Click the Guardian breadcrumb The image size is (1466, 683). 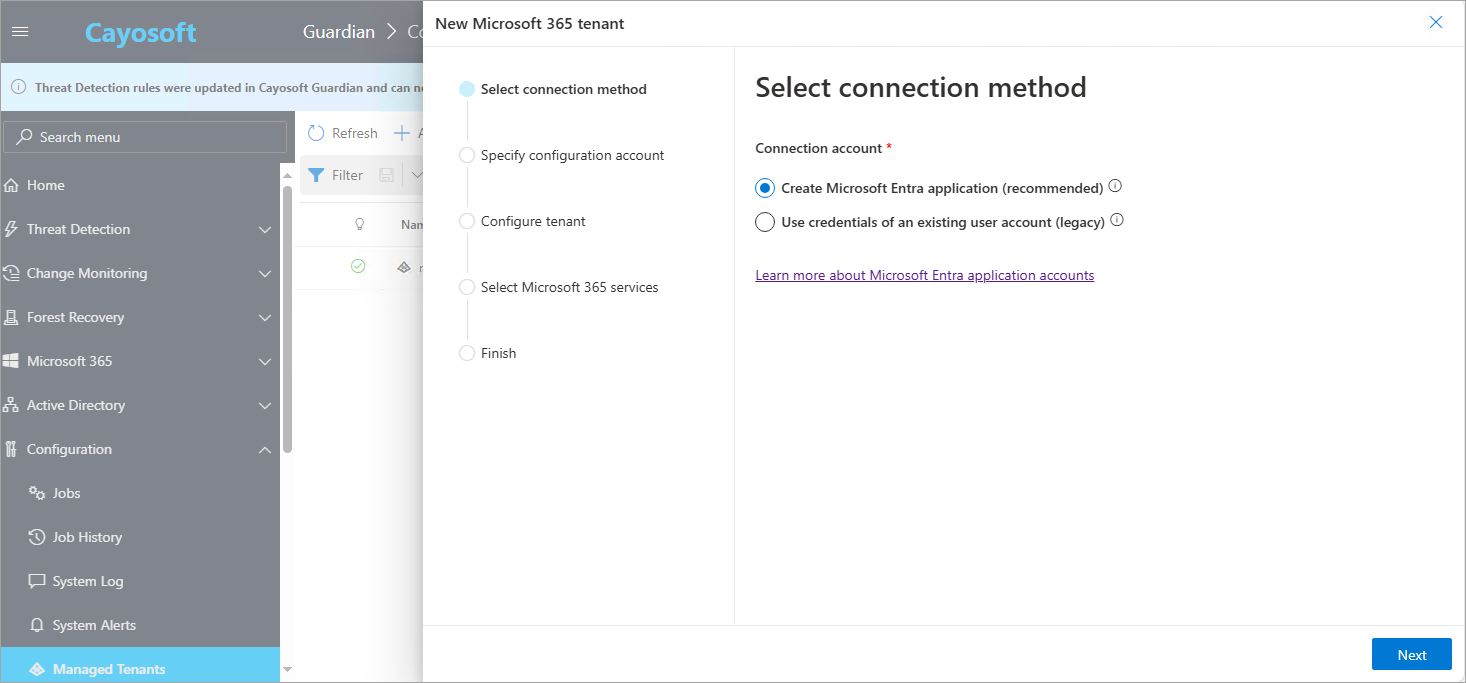click(x=339, y=31)
